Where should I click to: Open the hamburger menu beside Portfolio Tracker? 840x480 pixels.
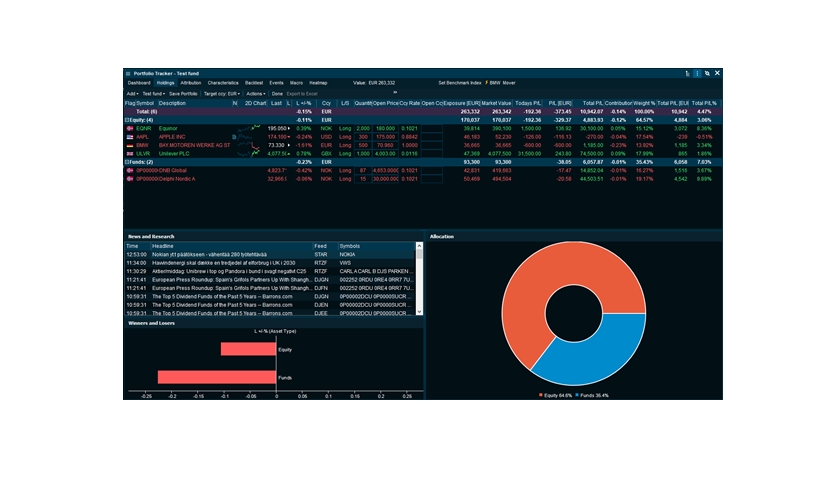[128, 73]
